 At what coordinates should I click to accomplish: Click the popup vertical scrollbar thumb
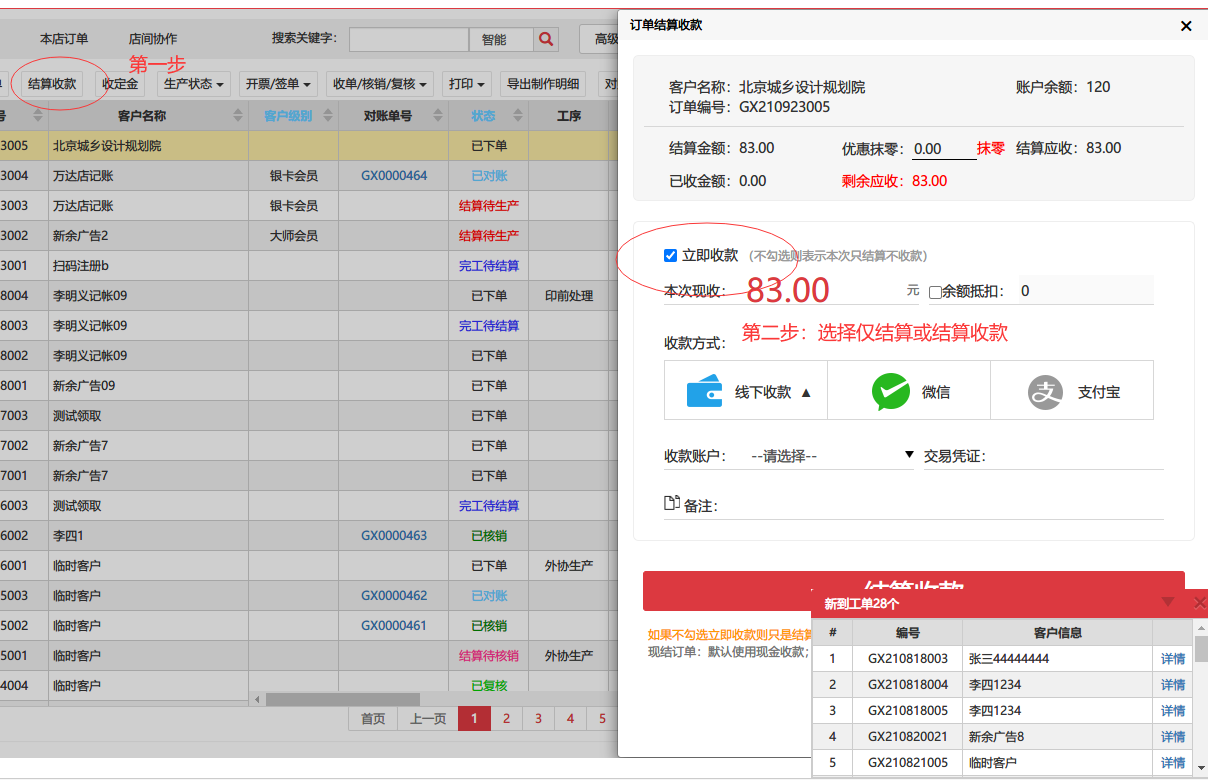click(x=1201, y=648)
